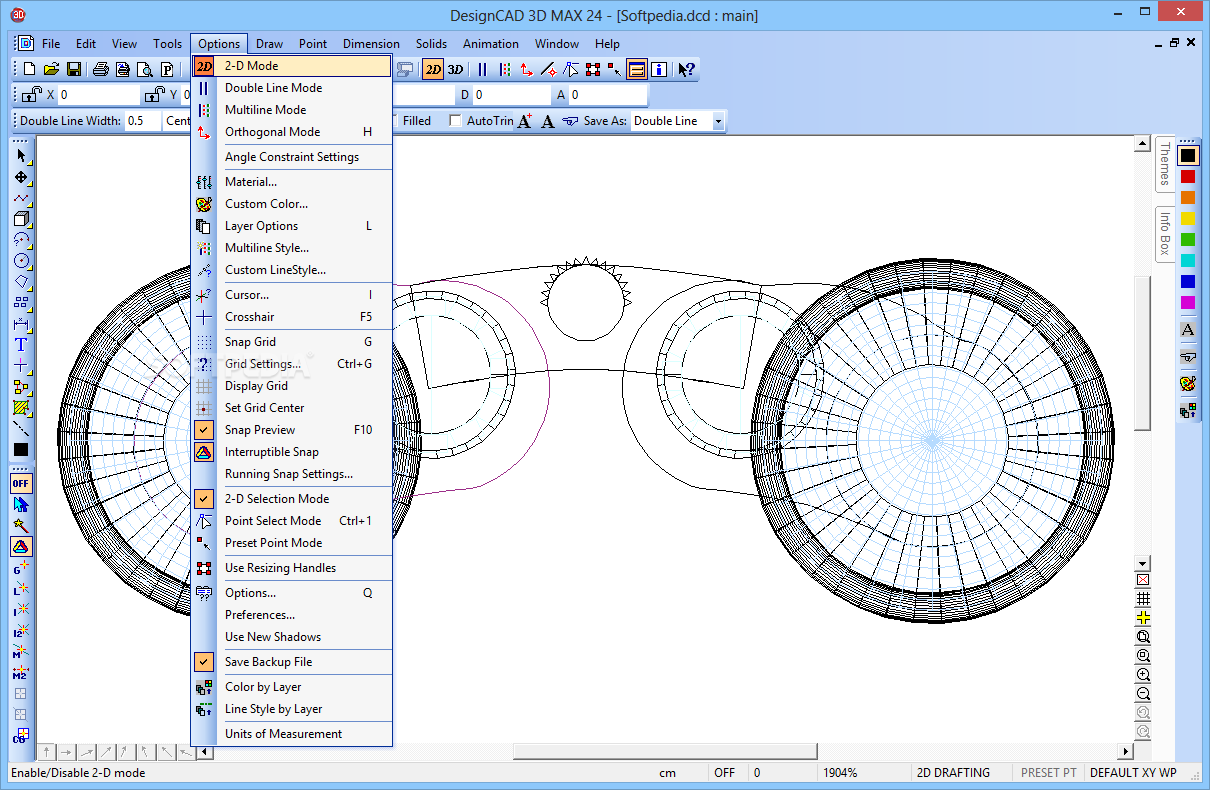
Task: Click the X coordinate input field
Action: pyautogui.click(x=98, y=95)
